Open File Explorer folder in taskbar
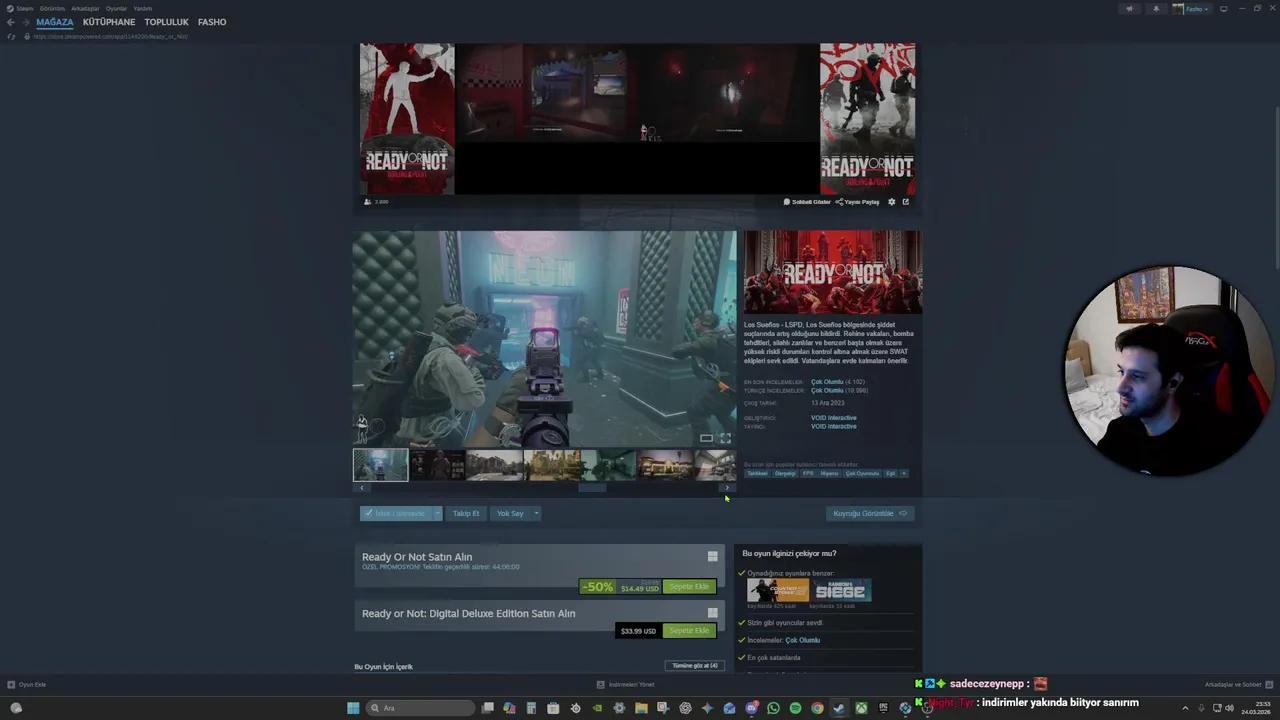This screenshot has height=720, width=1280. point(641,708)
